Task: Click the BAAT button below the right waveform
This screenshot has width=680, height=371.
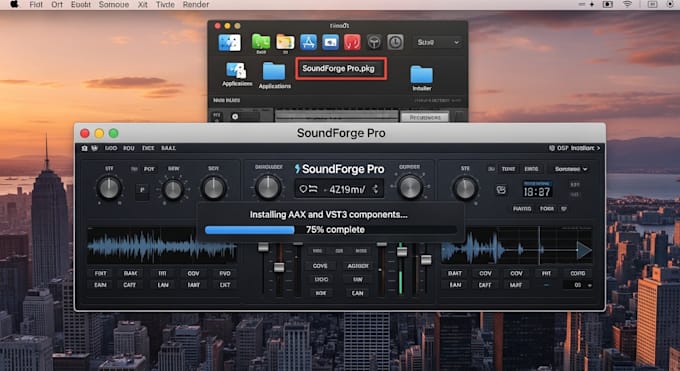Action: coord(454,273)
